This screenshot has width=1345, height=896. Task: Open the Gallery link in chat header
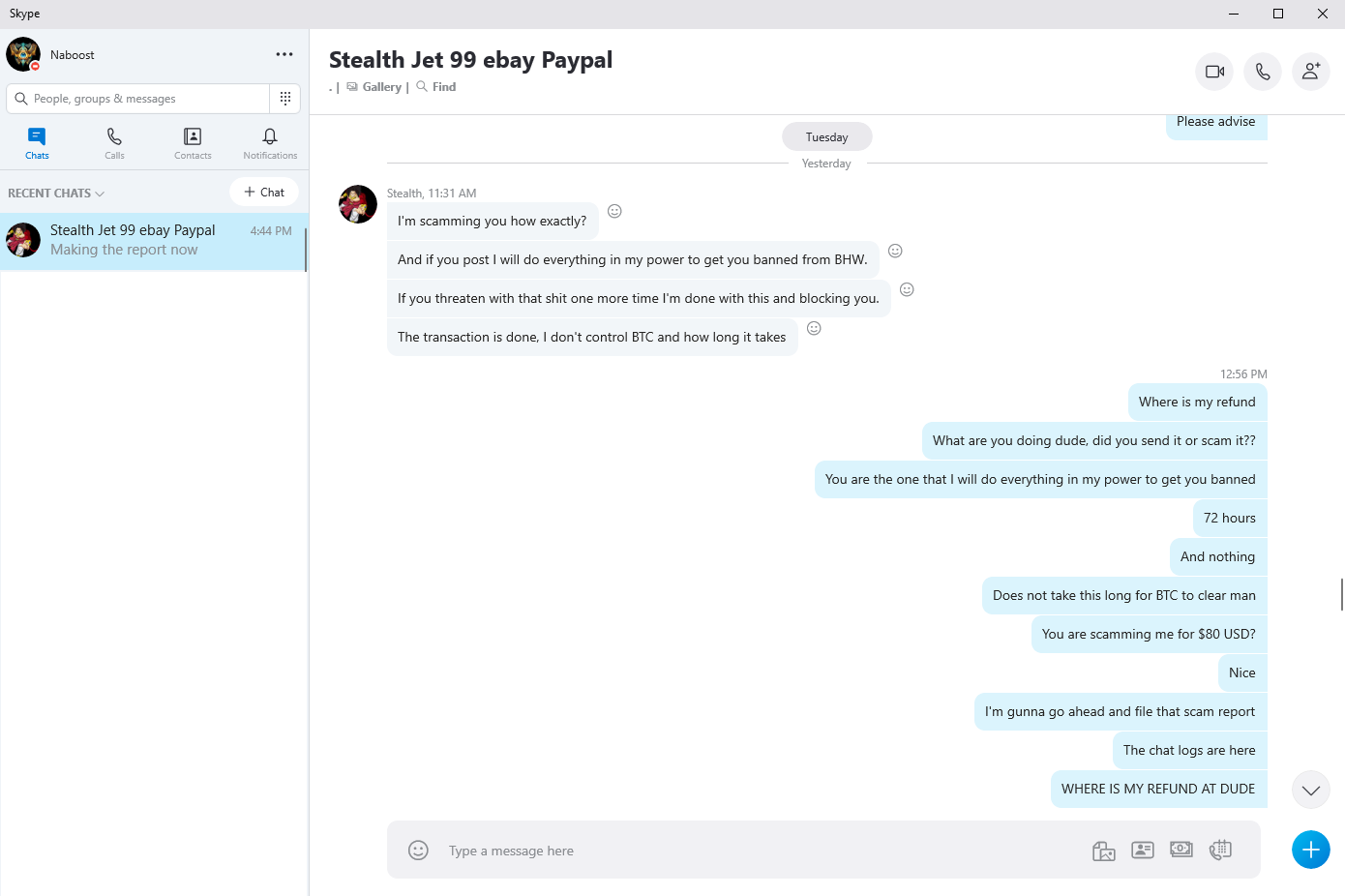tap(374, 87)
